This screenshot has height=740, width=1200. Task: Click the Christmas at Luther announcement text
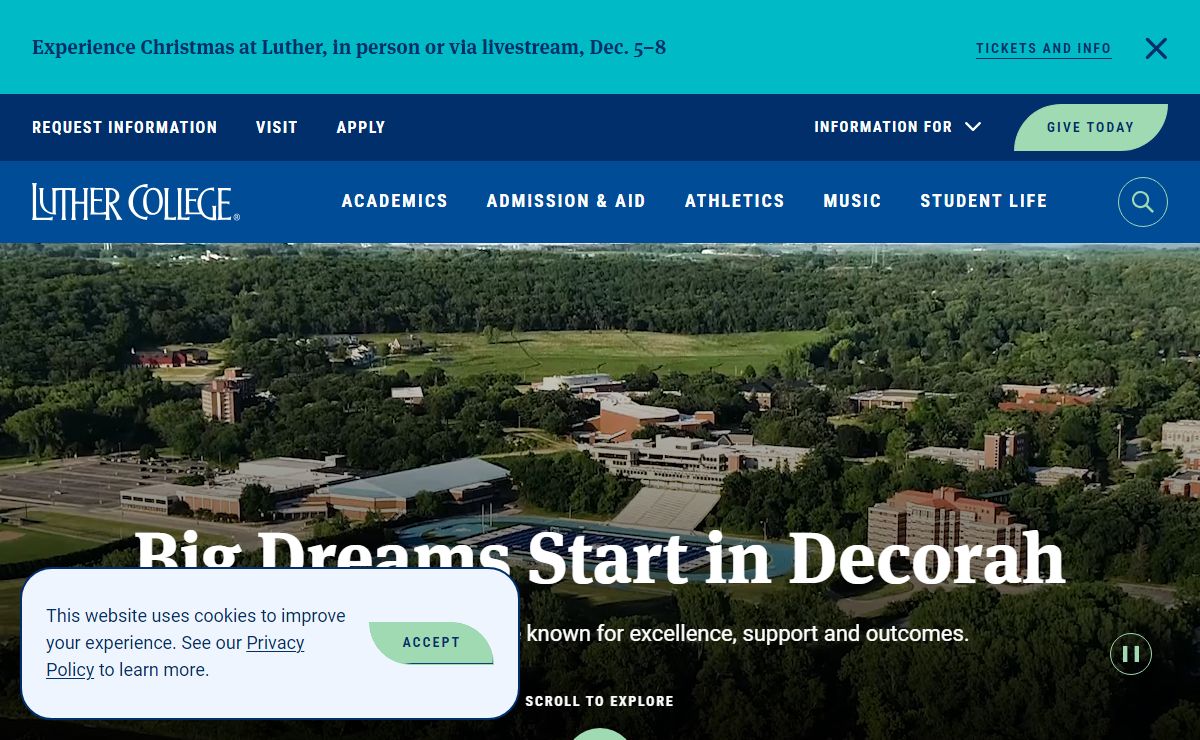pyautogui.click(x=349, y=47)
